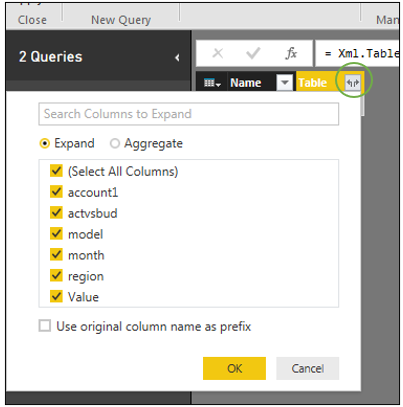Screen dimensions: 403x407
Task: Uncheck the month column checkbox
Action: click(56, 255)
